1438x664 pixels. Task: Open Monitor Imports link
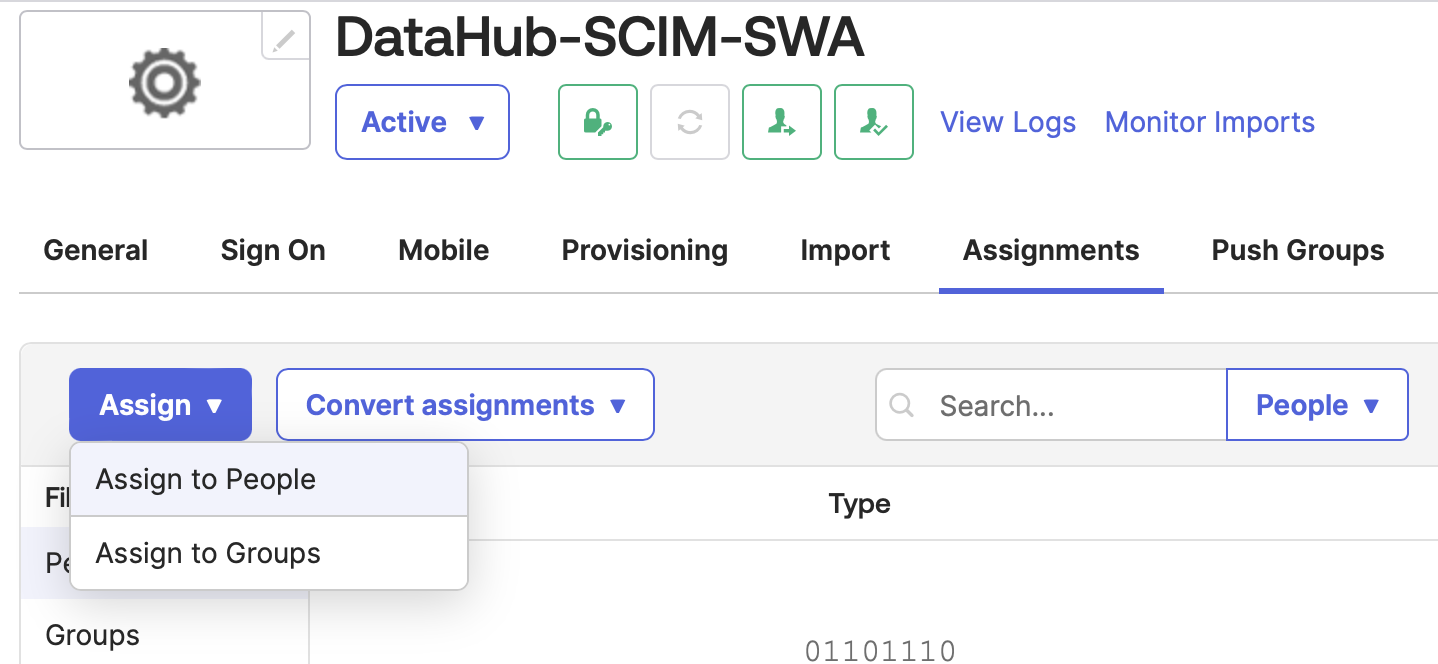click(x=1210, y=122)
